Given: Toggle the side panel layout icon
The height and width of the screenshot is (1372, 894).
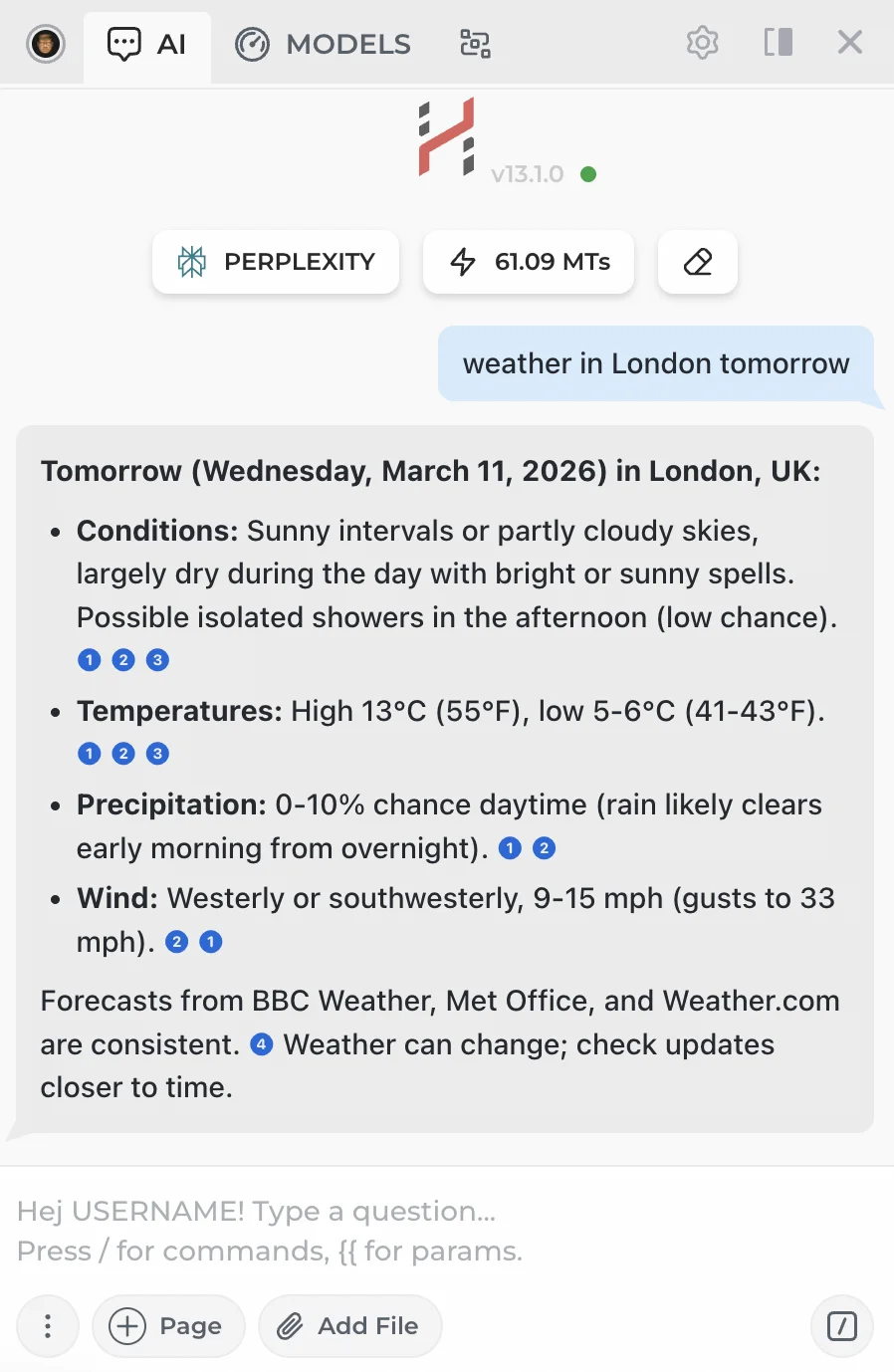Looking at the screenshot, I should [x=778, y=43].
